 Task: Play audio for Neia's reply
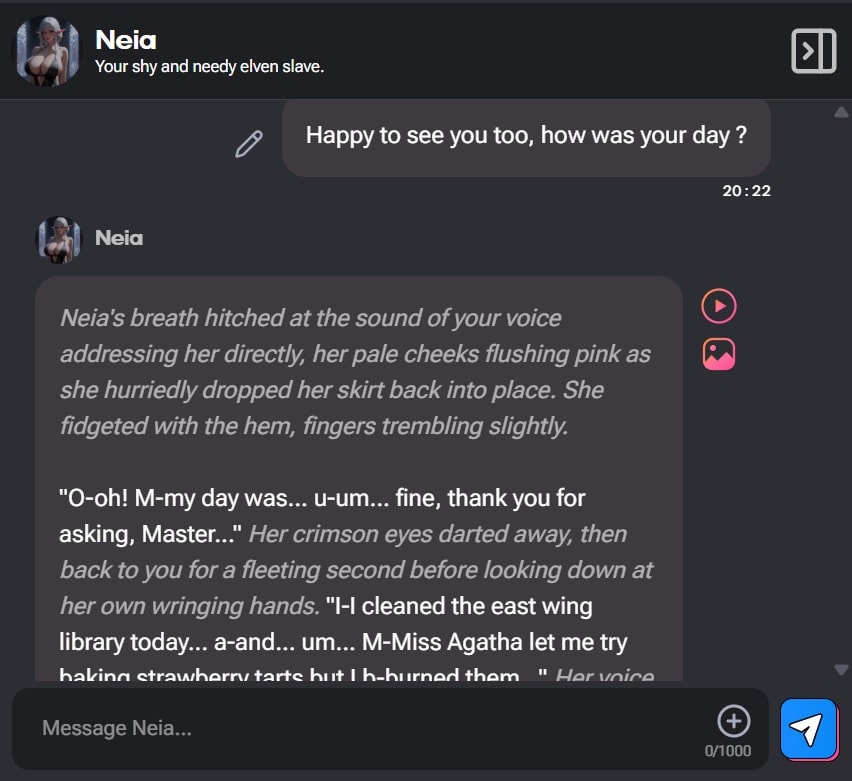click(x=718, y=306)
